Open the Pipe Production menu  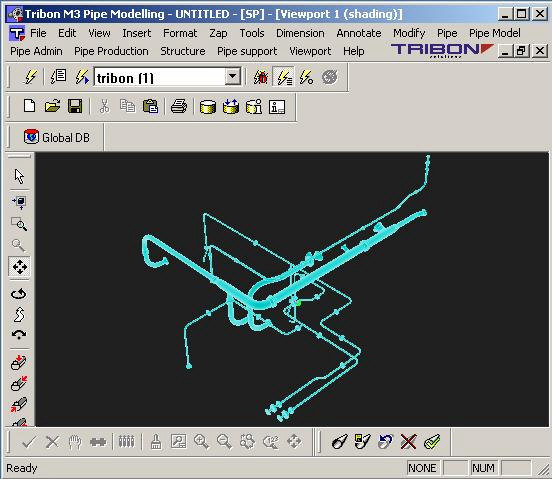pyautogui.click(x=111, y=51)
